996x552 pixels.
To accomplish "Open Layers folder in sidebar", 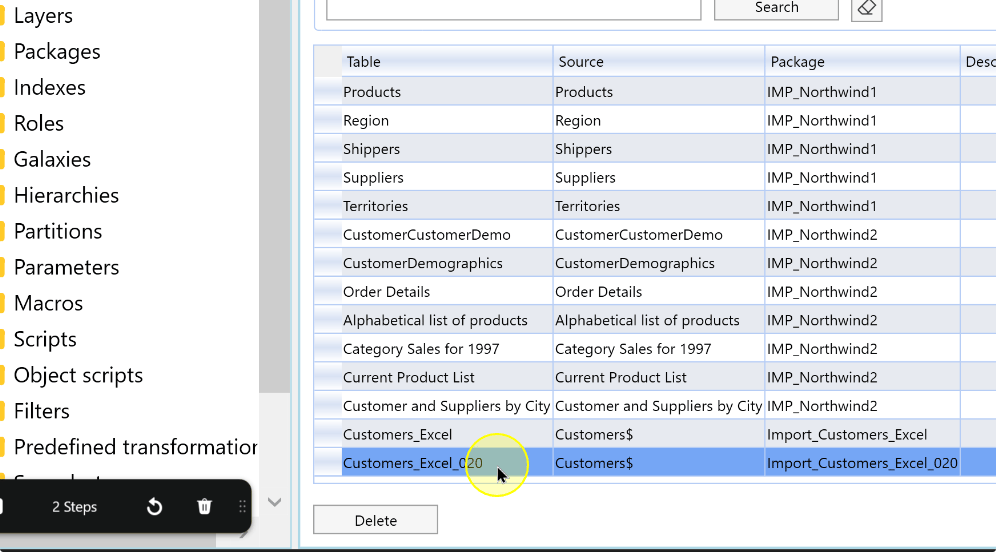I will pyautogui.click(x=43, y=16).
